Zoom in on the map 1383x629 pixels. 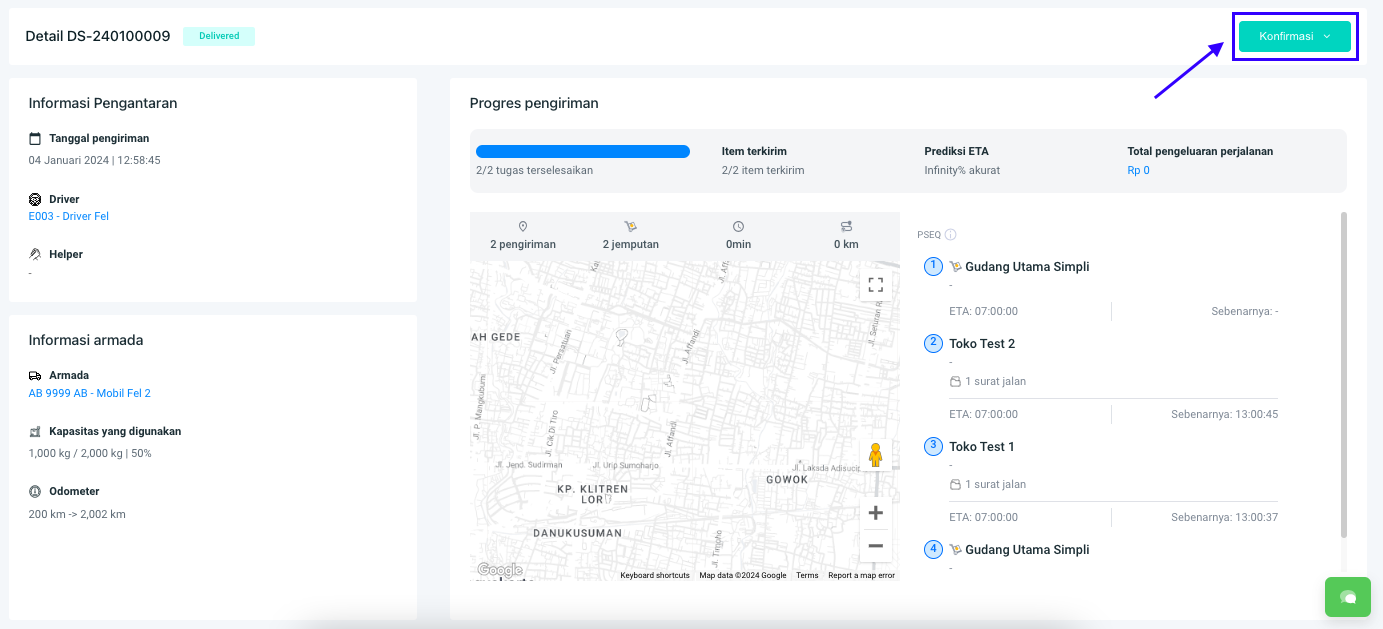[875, 513]
